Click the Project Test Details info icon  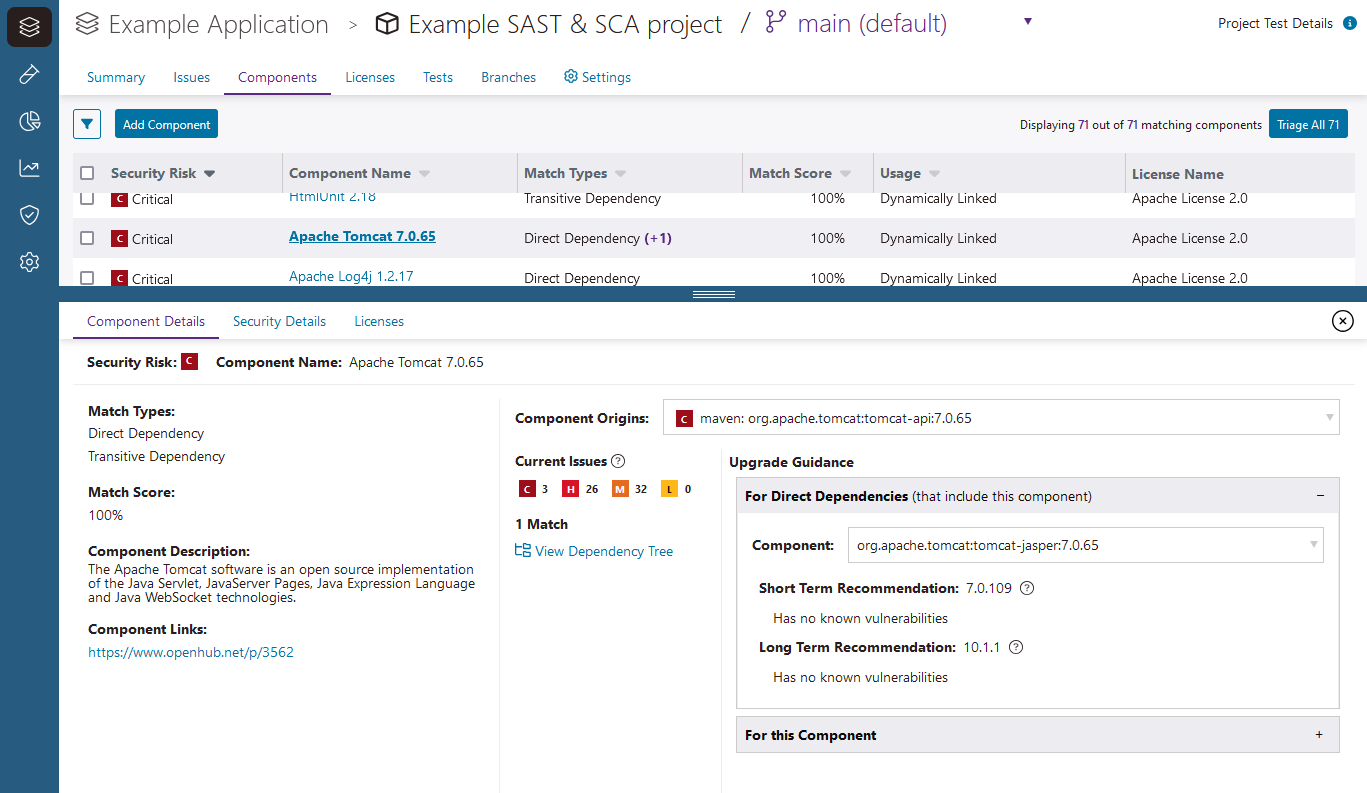[x=1349, y=24]
